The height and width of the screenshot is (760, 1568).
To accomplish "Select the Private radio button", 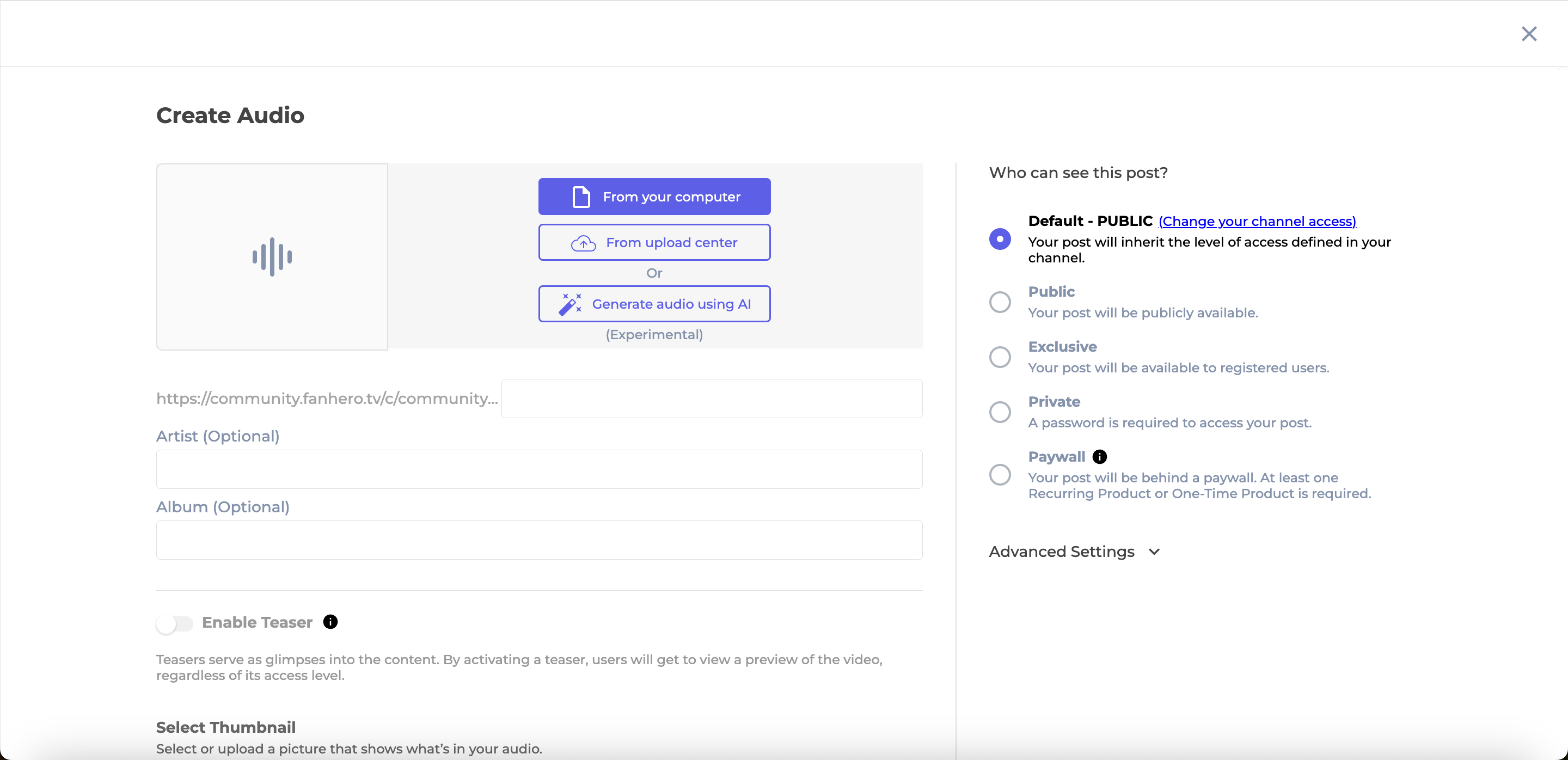I will click(x=1000, y=412).
